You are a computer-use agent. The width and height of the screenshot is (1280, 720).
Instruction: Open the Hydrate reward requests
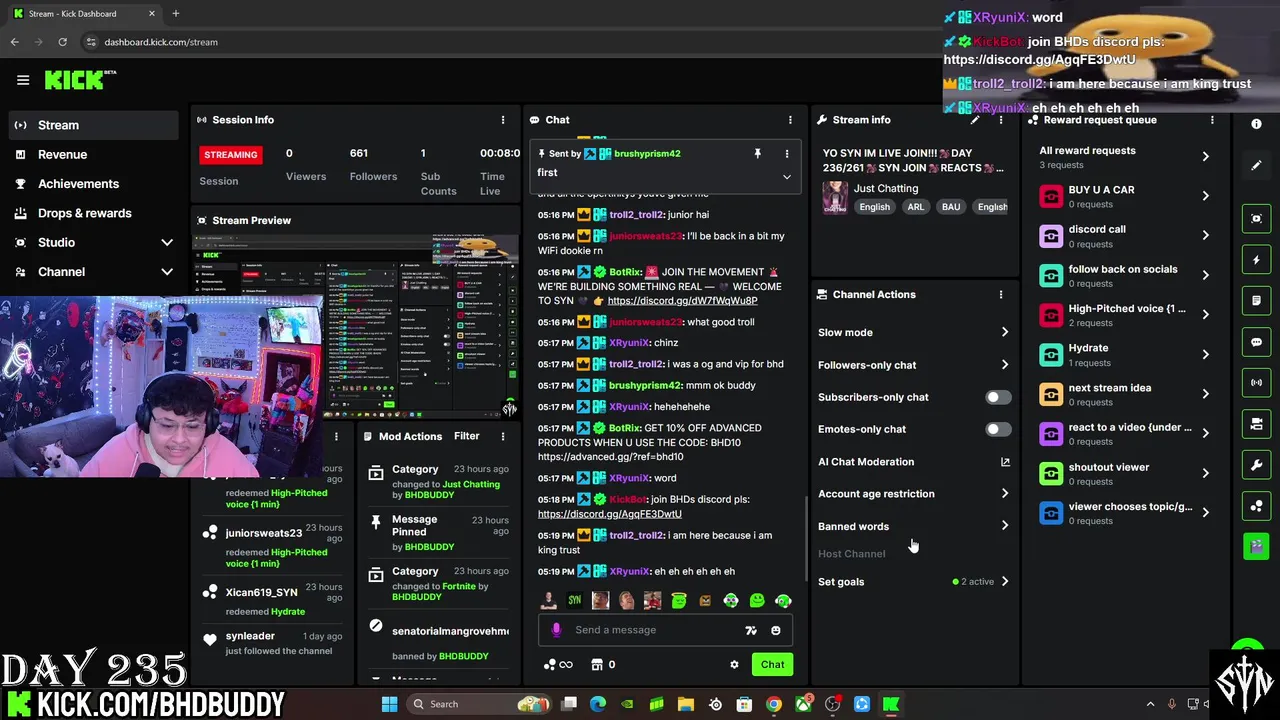[x=1126, y=355]
